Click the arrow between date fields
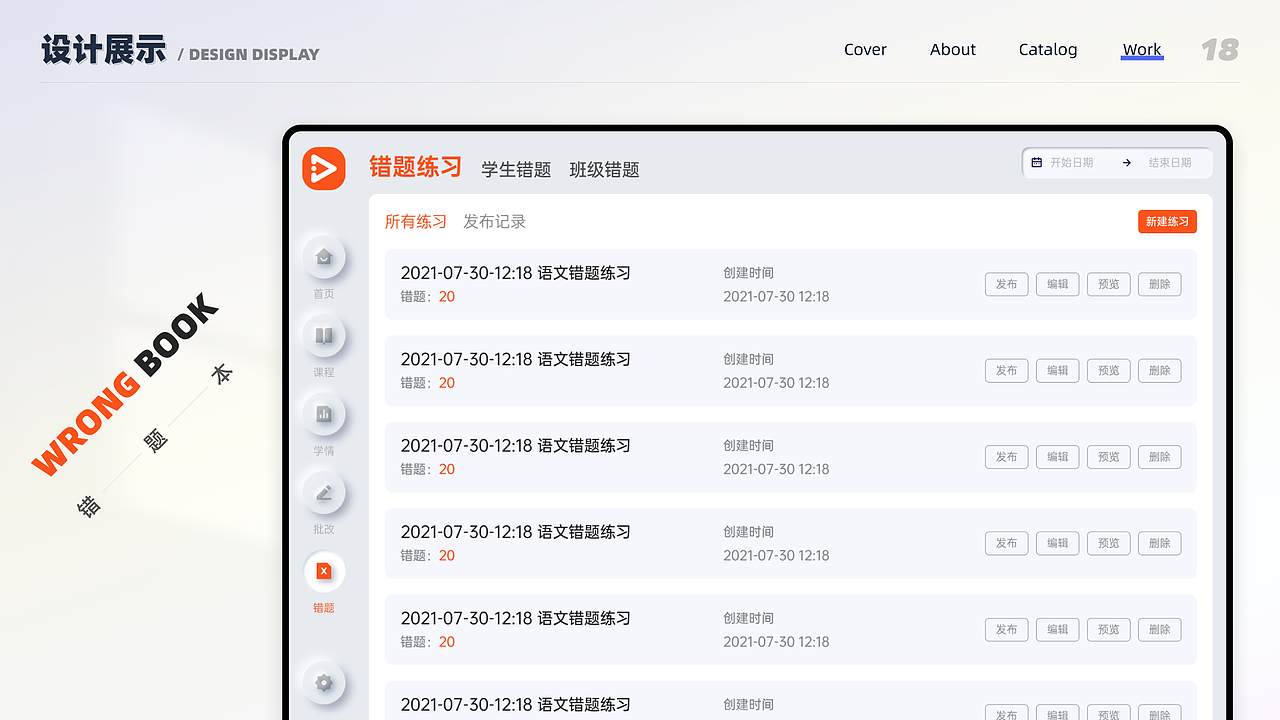This screenshot has width=1280, height=720. [1127, 162]
